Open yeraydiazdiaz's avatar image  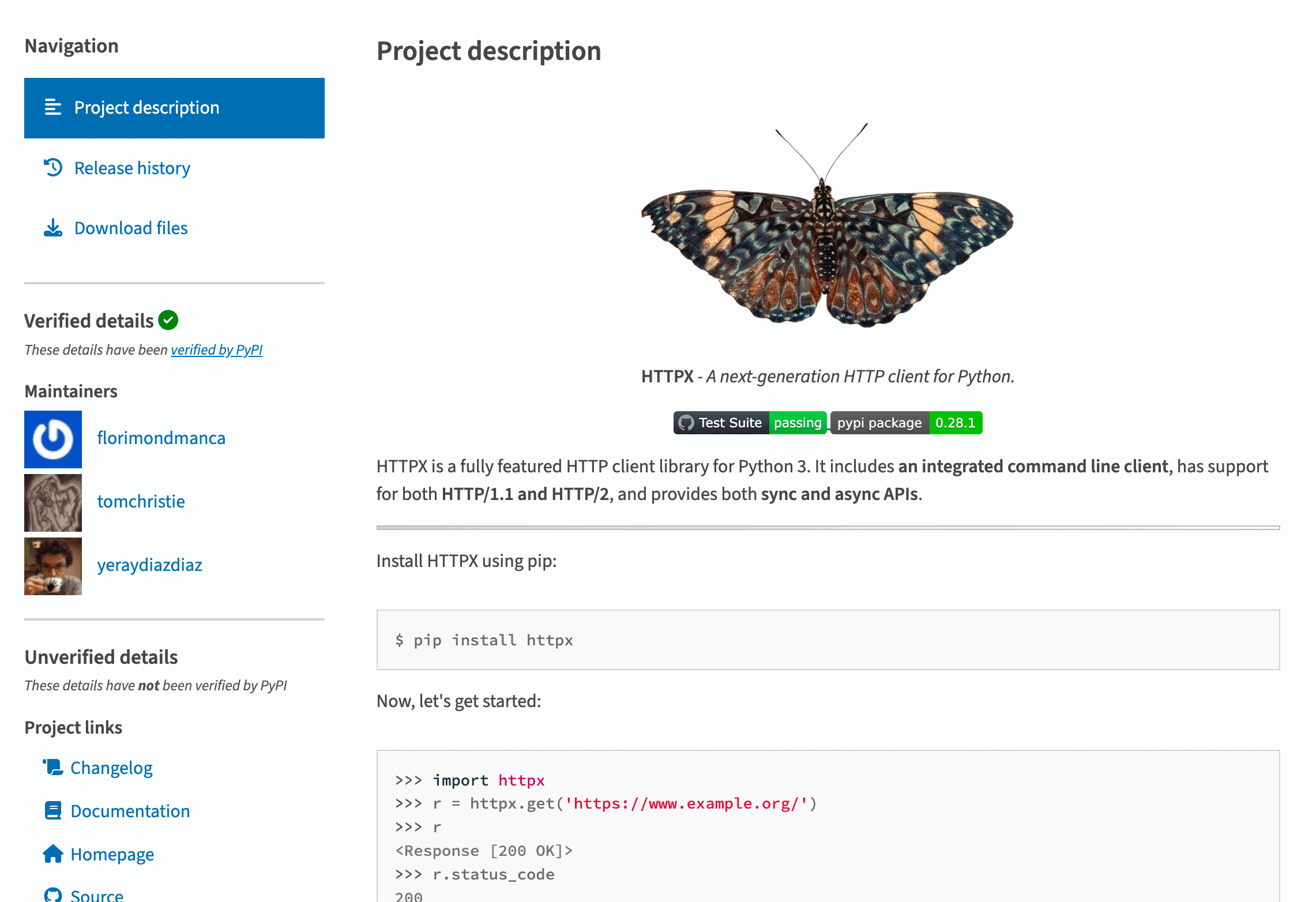[x=53, y=566]
